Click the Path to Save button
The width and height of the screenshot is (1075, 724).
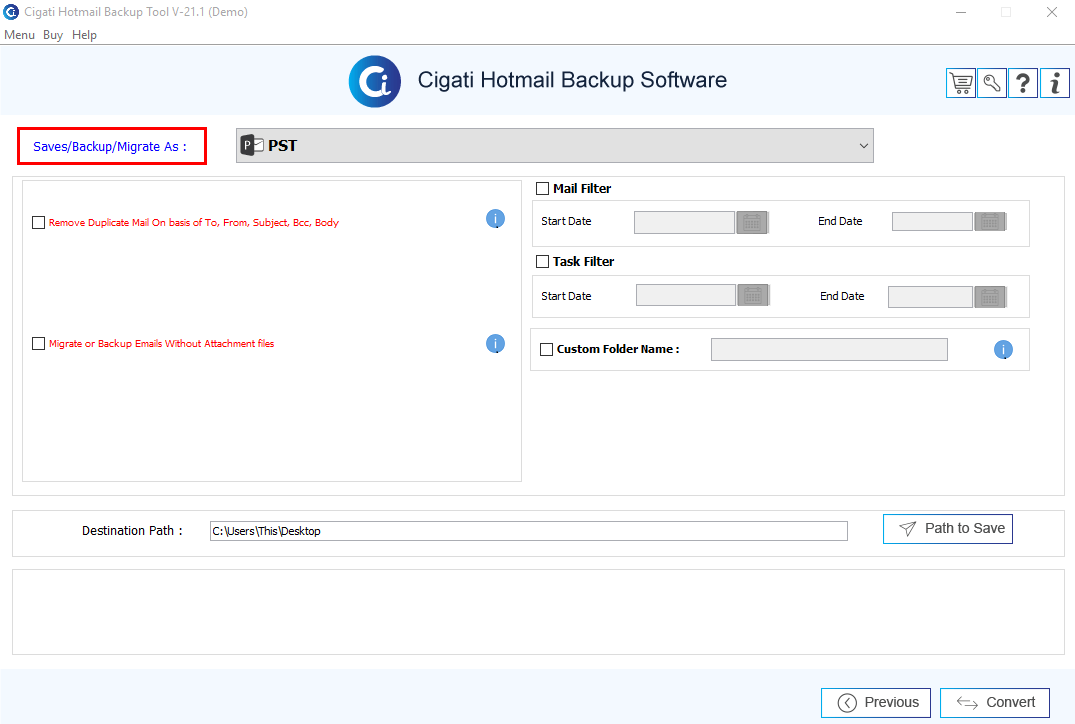coord(947,529)
